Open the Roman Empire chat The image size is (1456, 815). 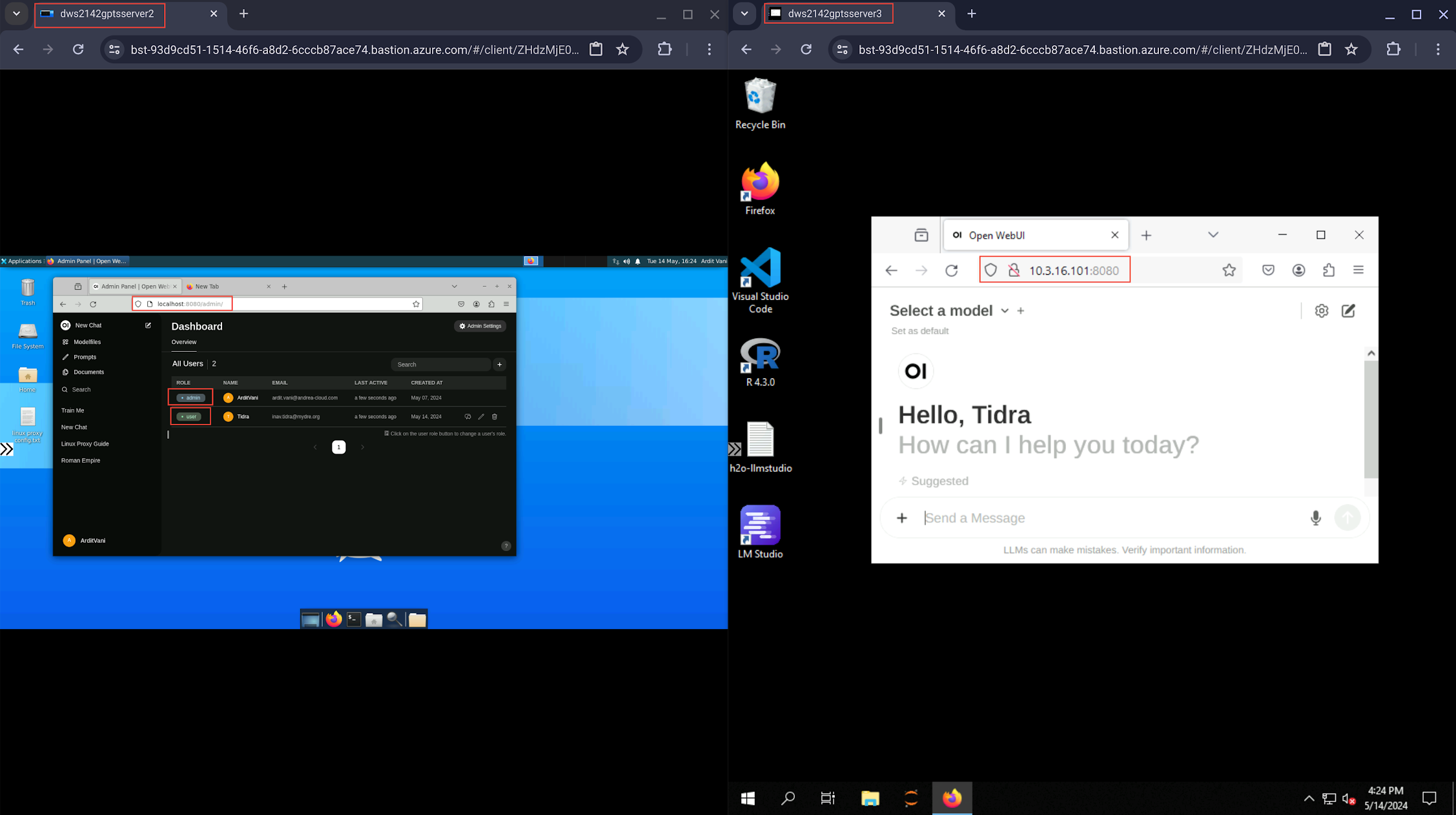pyautogui.click(x=81, y=461)
